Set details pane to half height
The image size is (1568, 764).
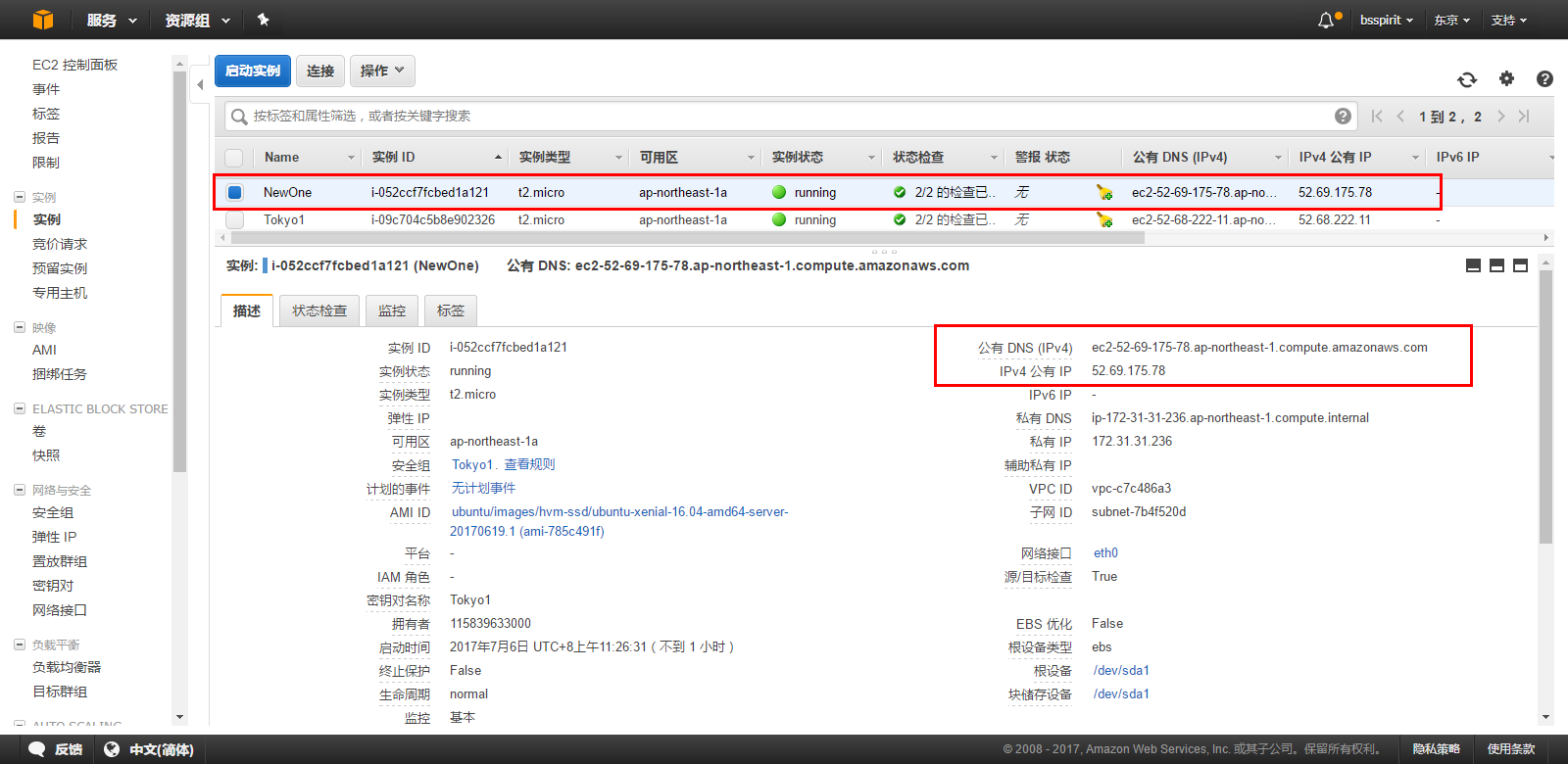click(x=1496, y=265)
